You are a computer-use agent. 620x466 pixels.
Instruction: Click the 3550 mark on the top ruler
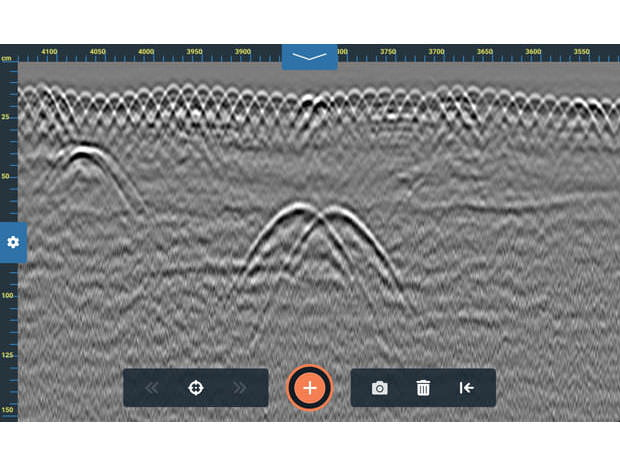[581, 51]
